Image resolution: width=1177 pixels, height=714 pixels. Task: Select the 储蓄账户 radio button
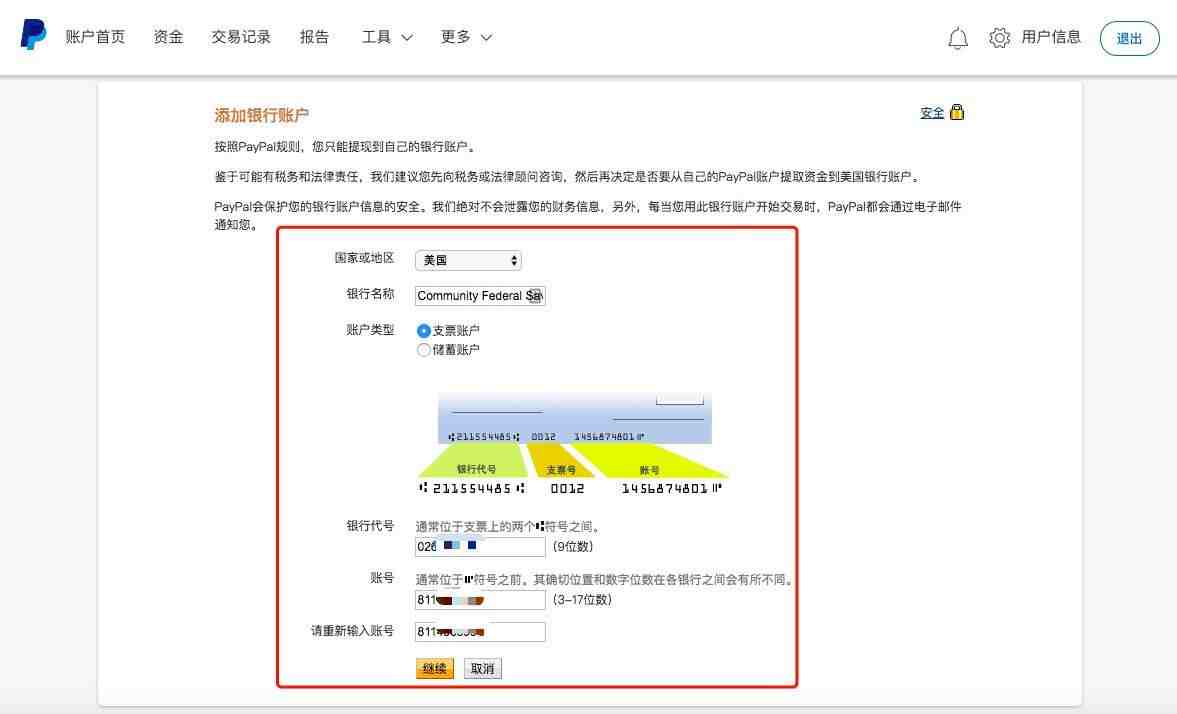click(423, 350)
